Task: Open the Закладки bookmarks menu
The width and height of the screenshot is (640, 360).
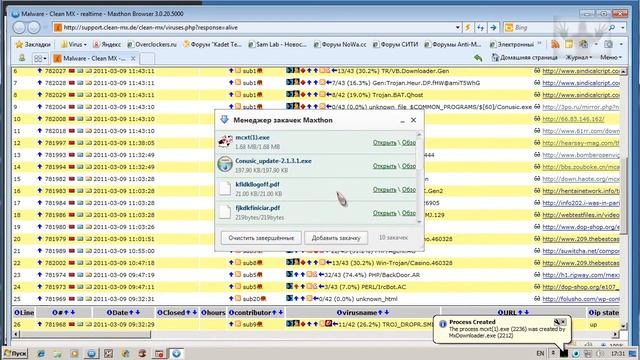Action: point(33,44)
